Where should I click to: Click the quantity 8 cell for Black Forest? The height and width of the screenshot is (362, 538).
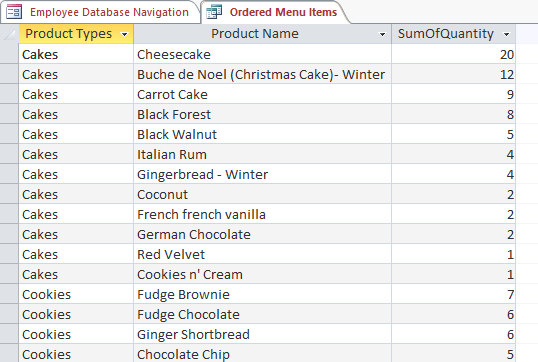[454, 114]
